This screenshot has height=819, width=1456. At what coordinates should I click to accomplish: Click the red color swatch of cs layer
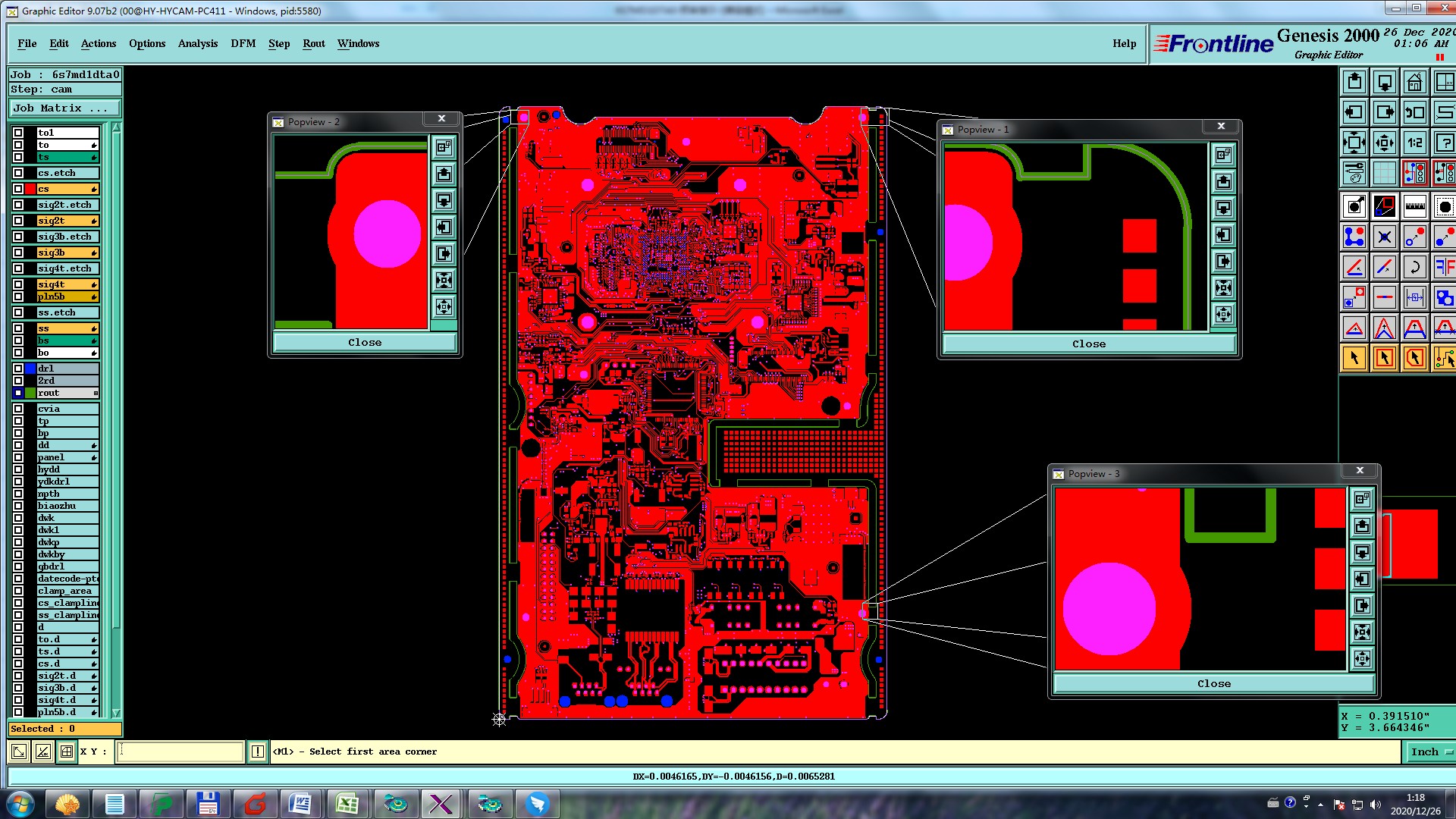pos(30,189)
